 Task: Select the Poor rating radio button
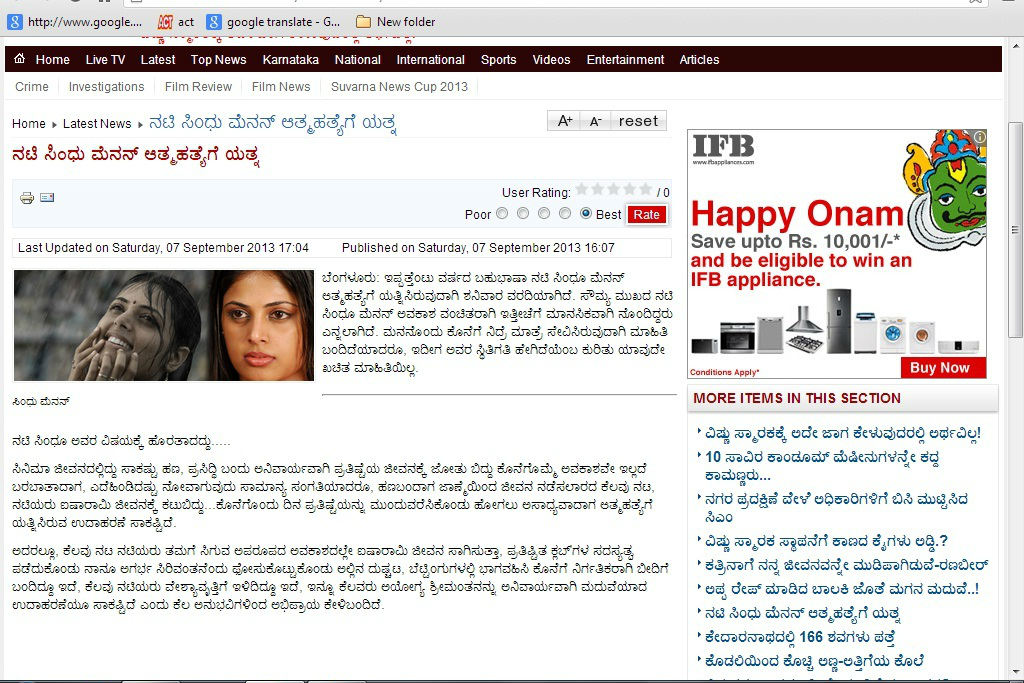(502, 213)
